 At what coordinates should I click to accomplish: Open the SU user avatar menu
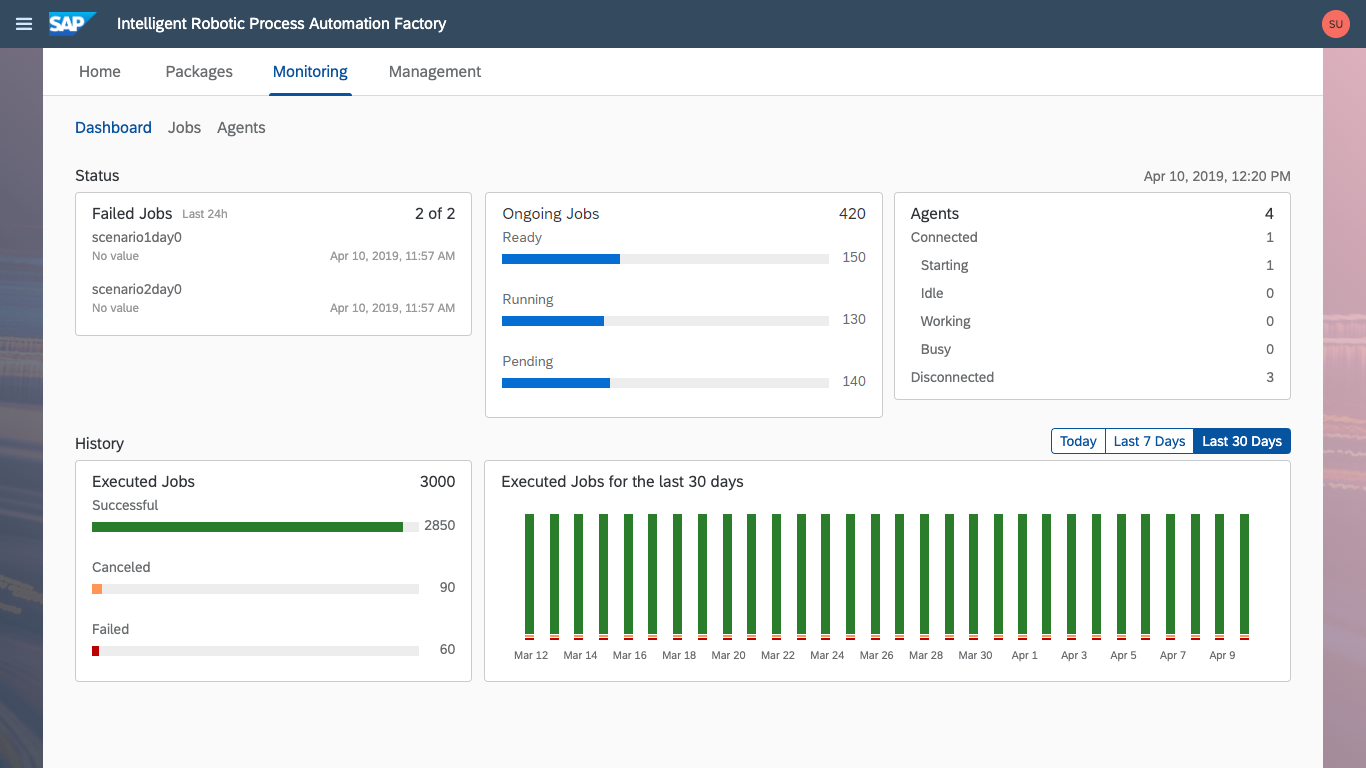1335,24
